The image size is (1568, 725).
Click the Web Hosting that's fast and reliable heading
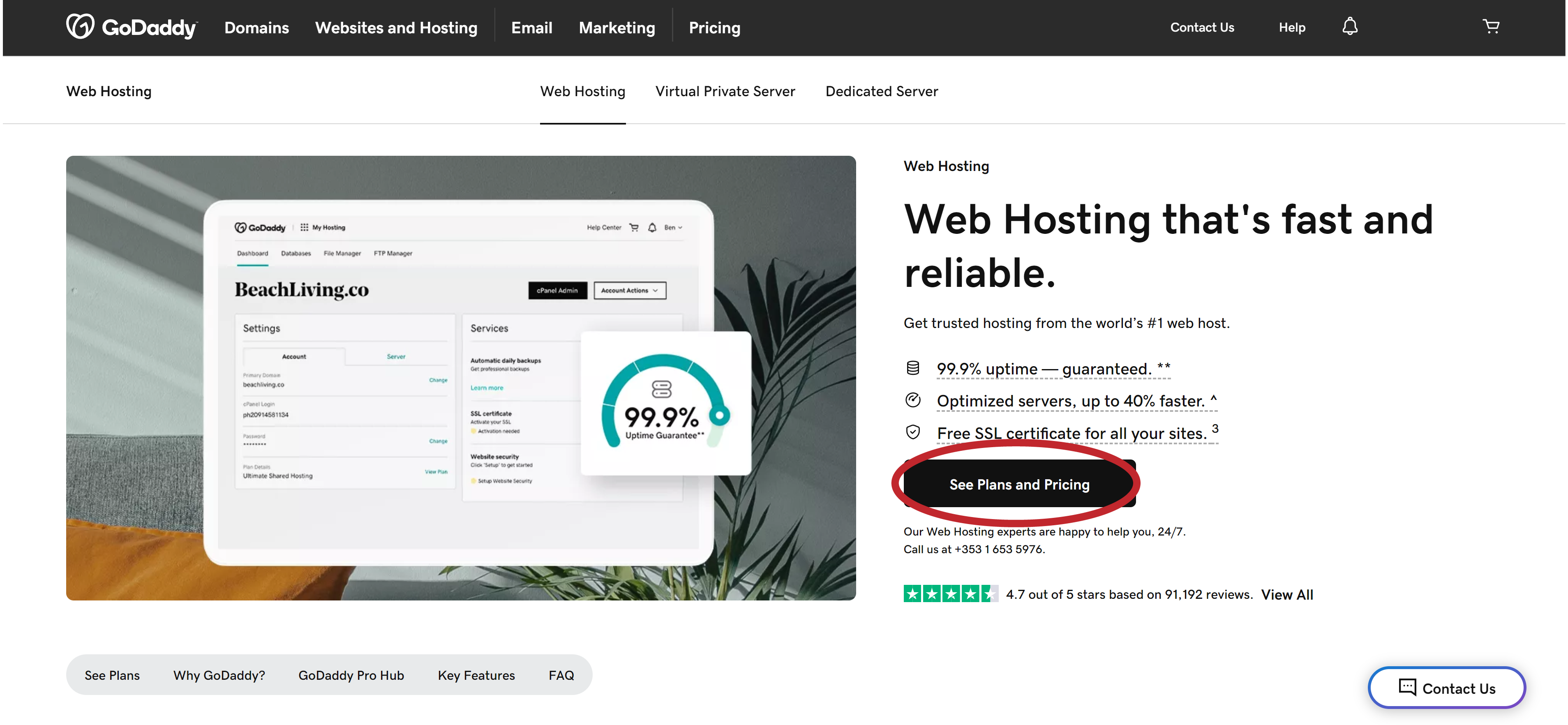[1168, 245]
